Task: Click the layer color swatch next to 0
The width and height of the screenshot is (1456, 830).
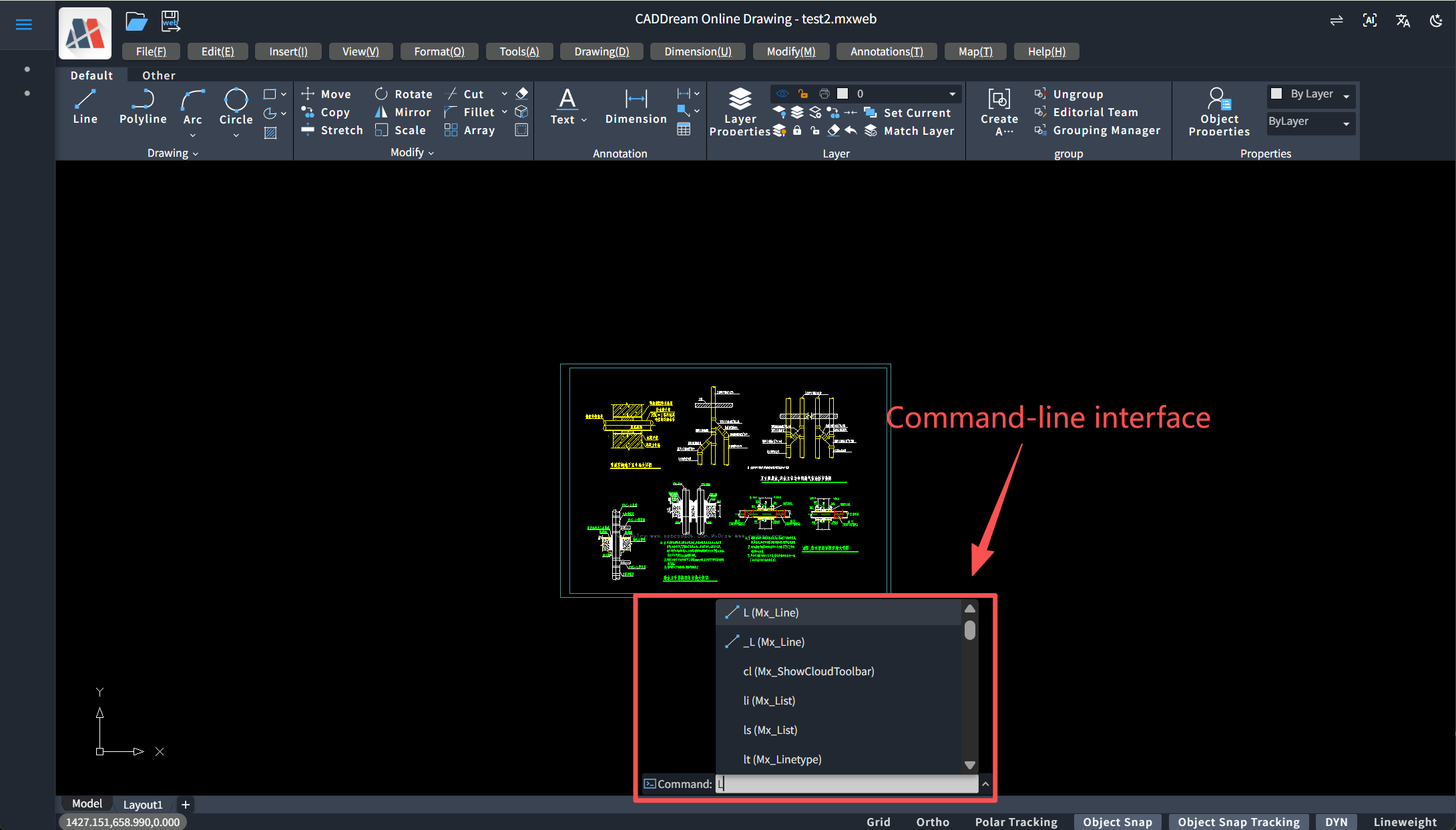Action: coord(842,93)
